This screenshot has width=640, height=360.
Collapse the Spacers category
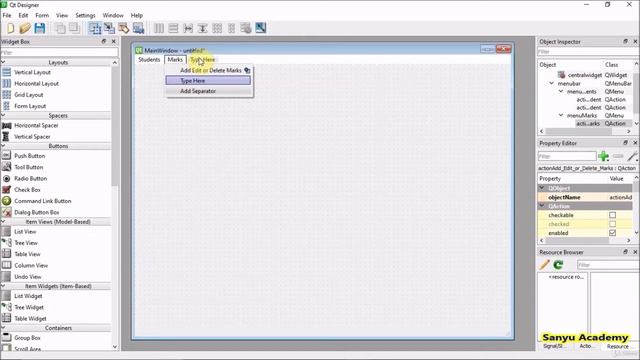click(3, 116)
